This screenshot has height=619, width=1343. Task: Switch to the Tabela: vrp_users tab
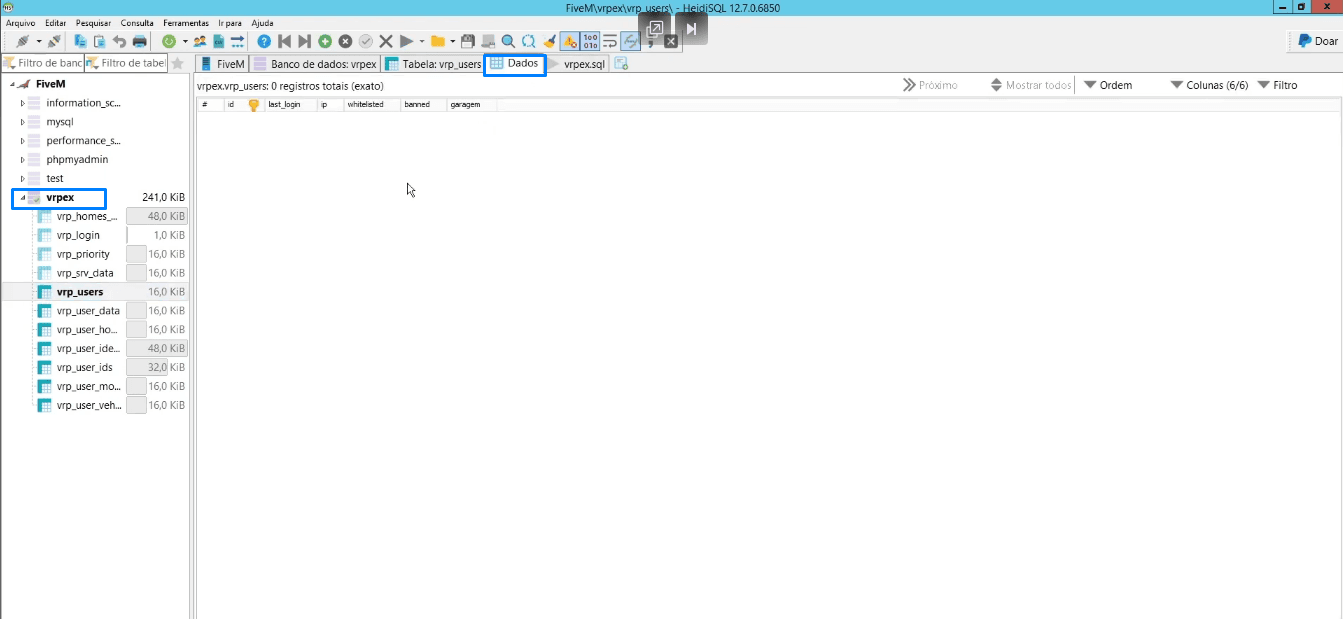tap(433, 64)
